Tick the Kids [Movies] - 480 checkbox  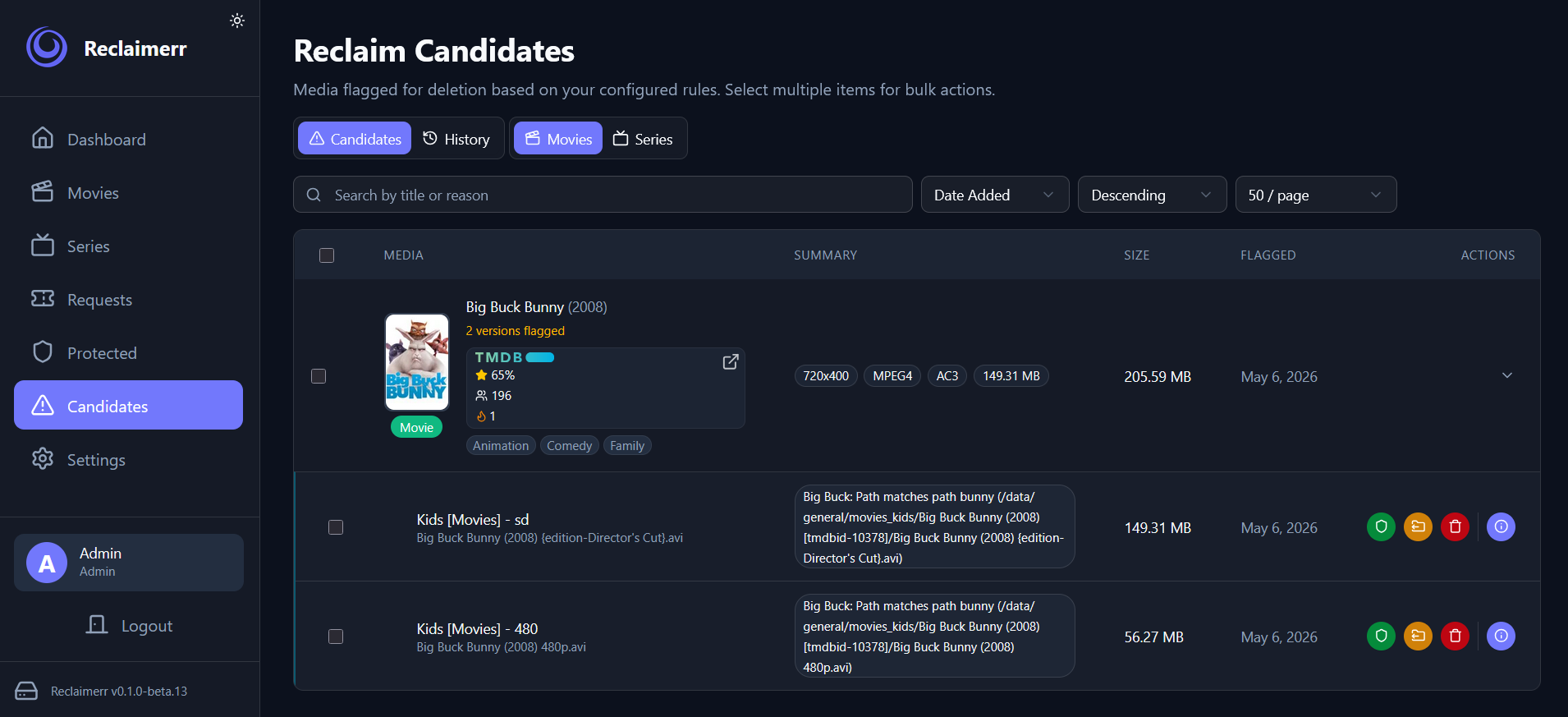[x=336, y=637]
